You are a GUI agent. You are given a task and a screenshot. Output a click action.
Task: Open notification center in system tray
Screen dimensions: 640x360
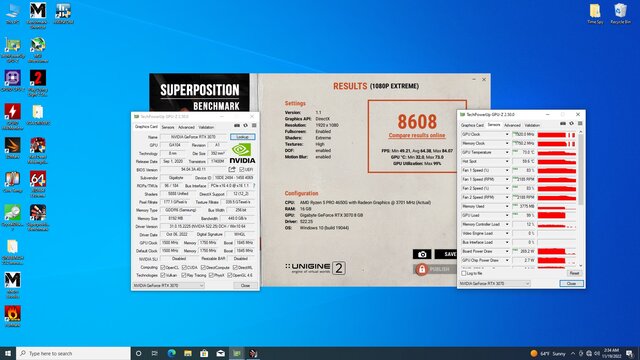629,353
